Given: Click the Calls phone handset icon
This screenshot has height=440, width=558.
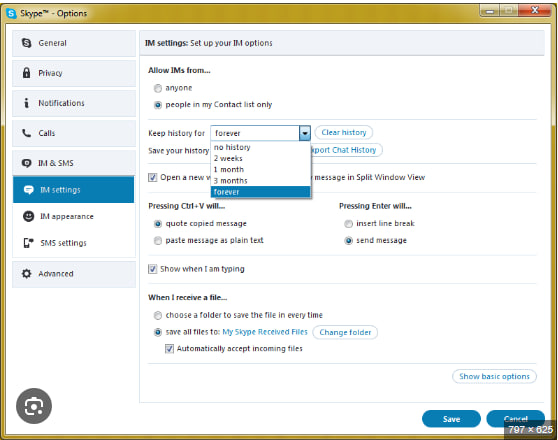Looking at the screenshot, I should [26, 133].
